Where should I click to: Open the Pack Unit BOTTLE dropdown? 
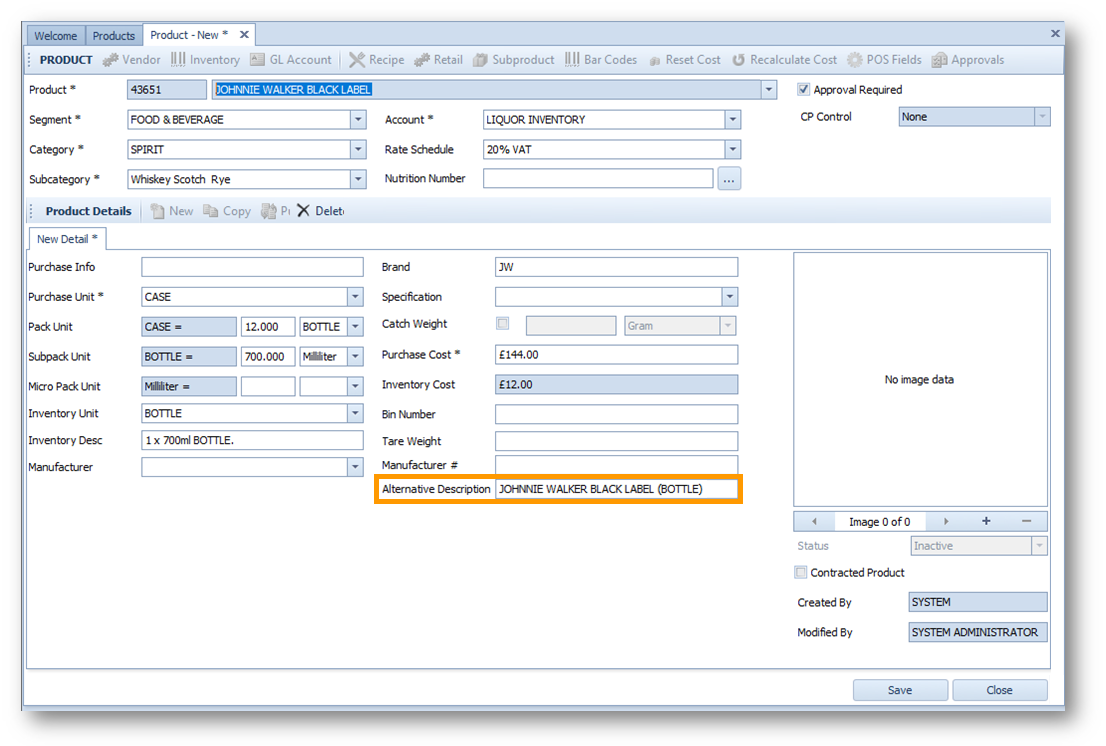(356, 326)
